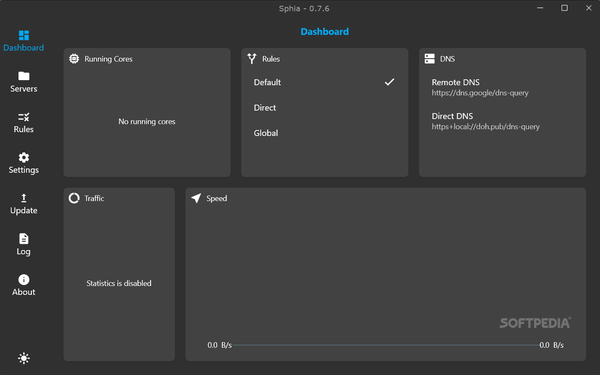Click the https+local://doh.pub/dns-query address
The height and width of the screenshot is (375, 600).
point(486,127)
